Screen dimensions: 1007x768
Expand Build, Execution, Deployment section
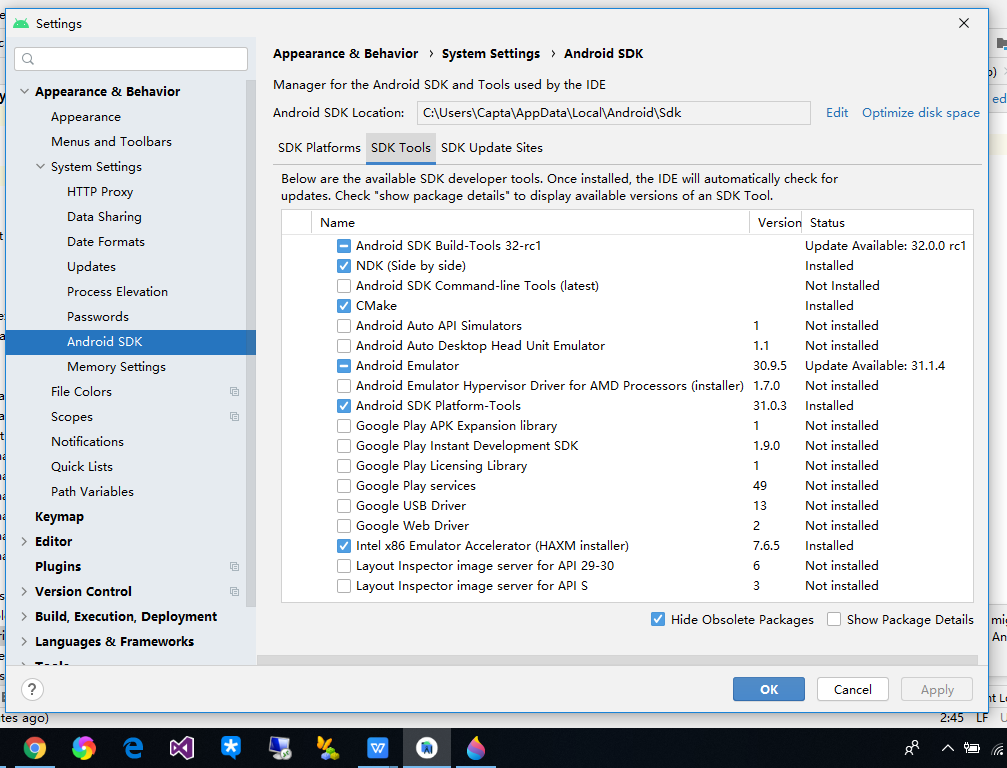pyautogui.click(x=24, y=617)
